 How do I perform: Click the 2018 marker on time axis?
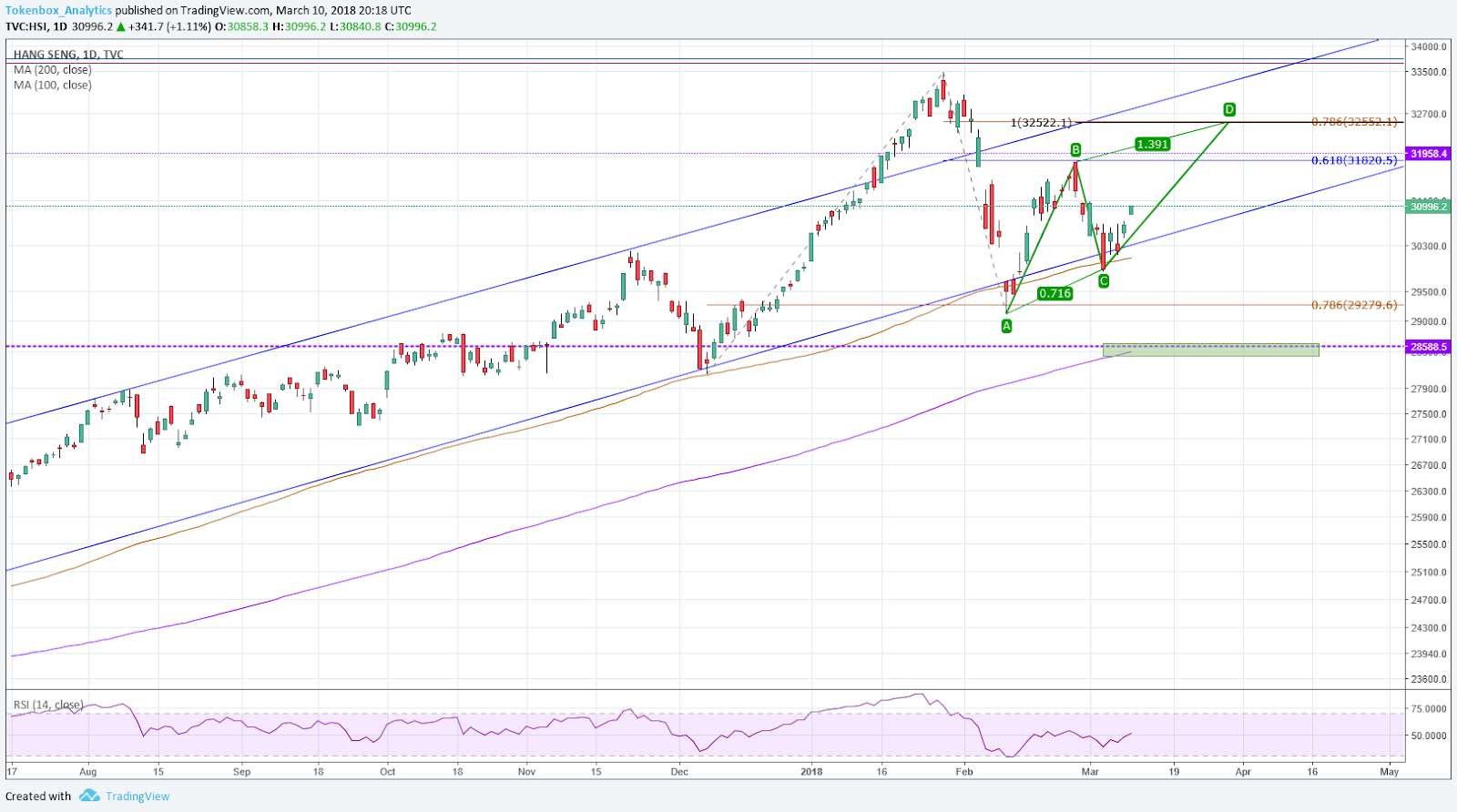tap(810, 772)
